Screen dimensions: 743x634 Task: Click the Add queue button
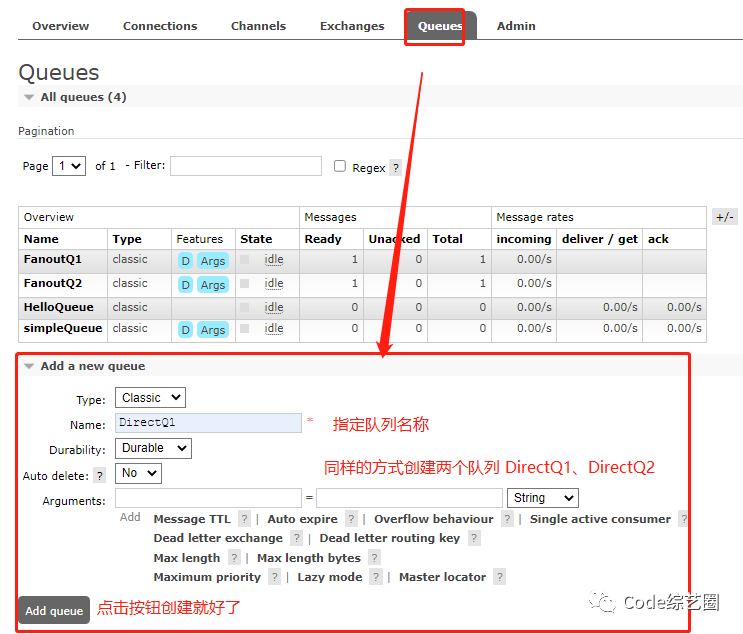54,611
